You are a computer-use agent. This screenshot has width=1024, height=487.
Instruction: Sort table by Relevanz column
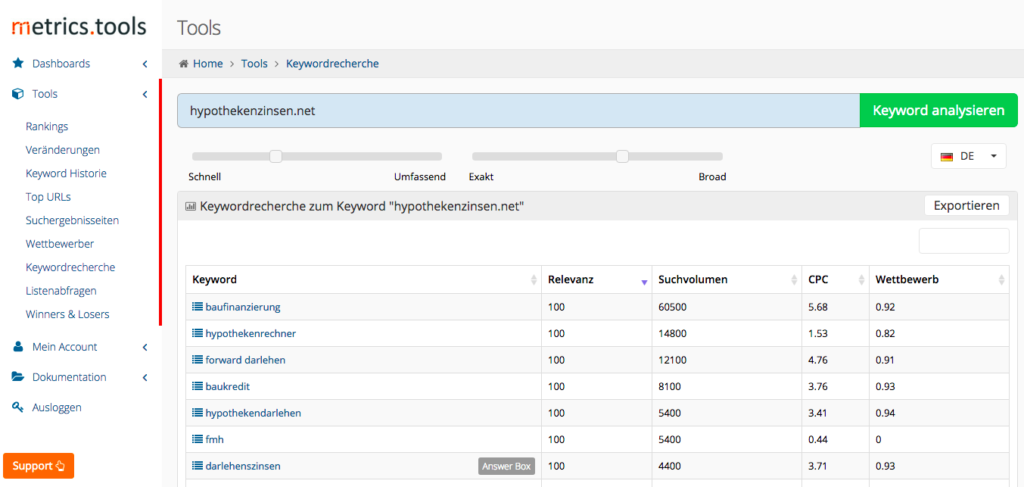pos(597,279)
